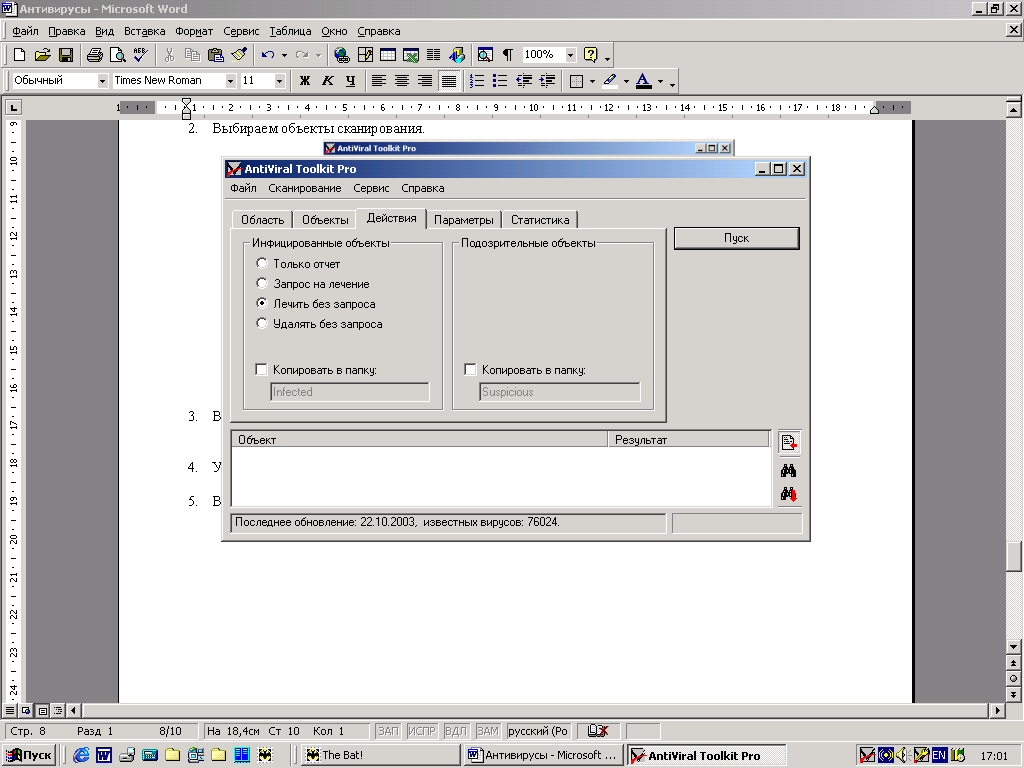Toggle ИСПР track changes indicator
Image resolution: width=1024 pixels, height=768 pixels.
pyautogui.click(x=421, y=731)
